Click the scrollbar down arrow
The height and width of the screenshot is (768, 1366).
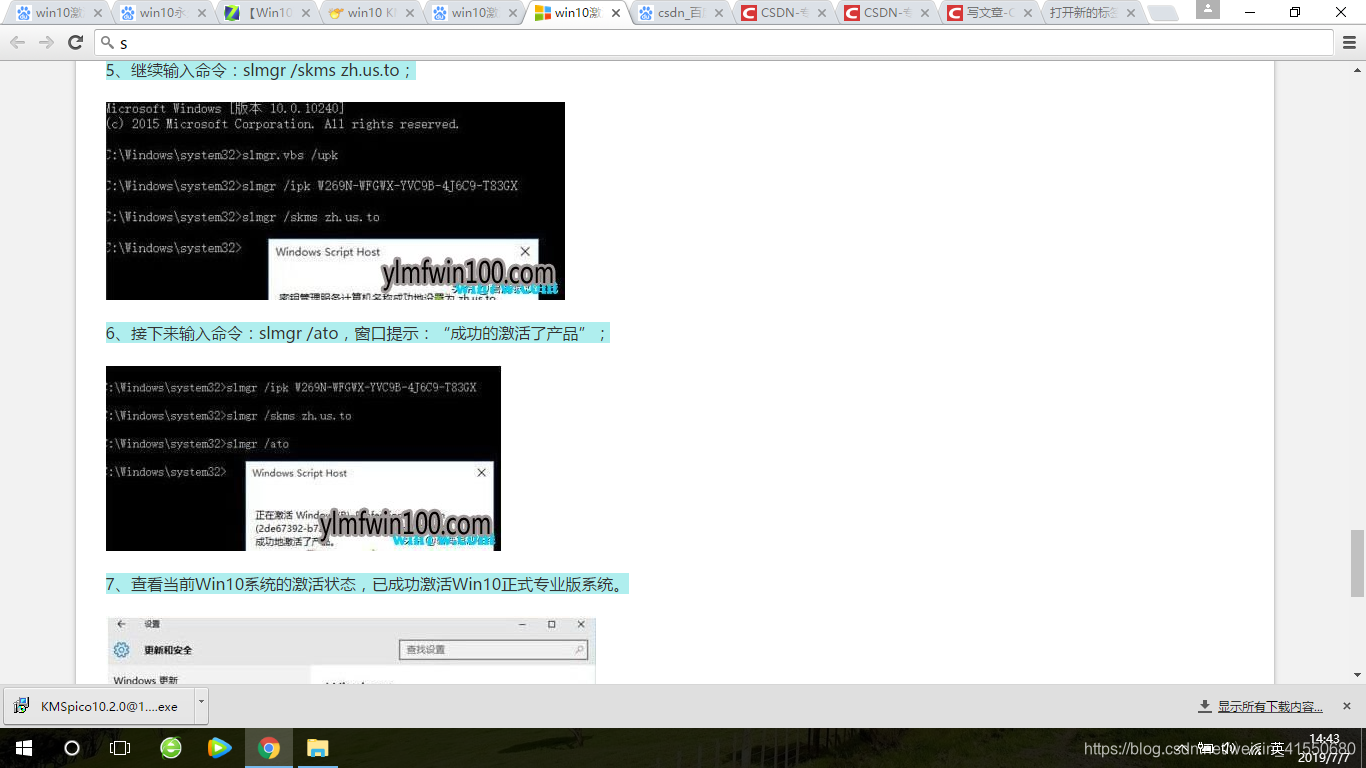click(1357, 677)
